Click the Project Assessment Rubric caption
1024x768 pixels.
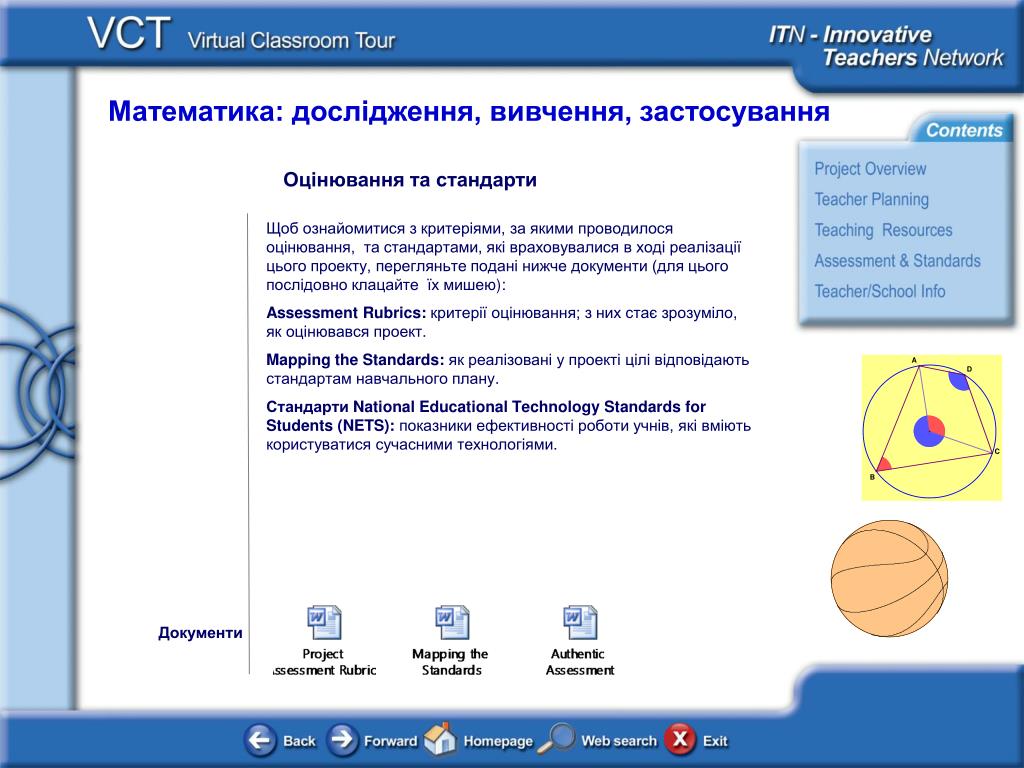(x=323, y=662)
